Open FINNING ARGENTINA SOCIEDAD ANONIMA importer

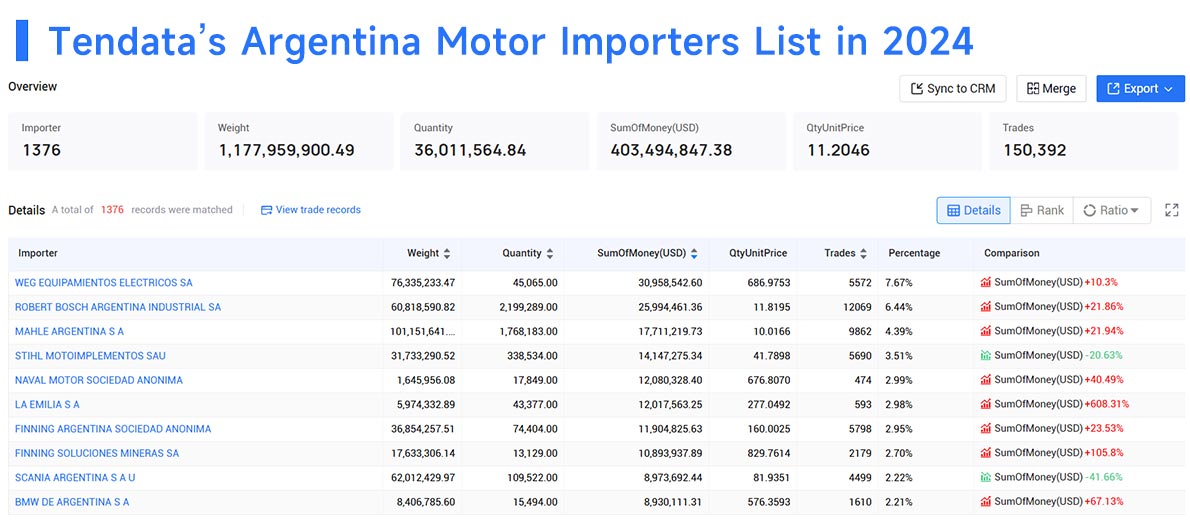coord(113,428)
